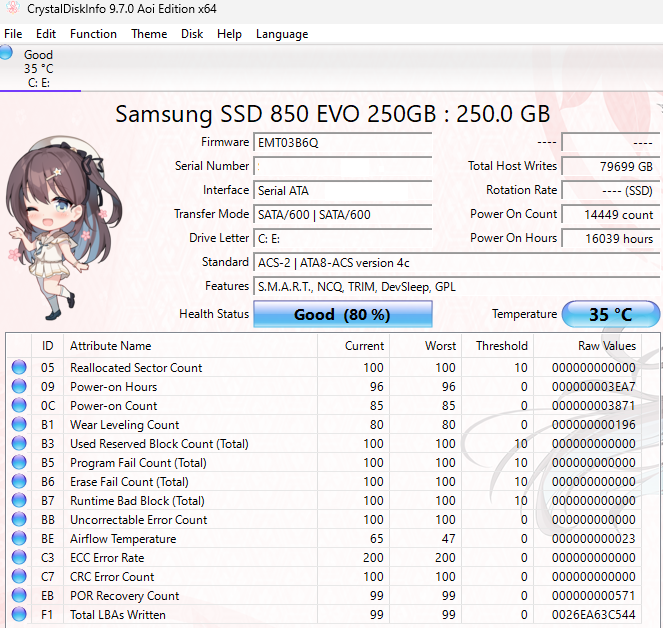Click the status orb next to Wear Leveling Count
663x633 pixels.
coord(18,425)
